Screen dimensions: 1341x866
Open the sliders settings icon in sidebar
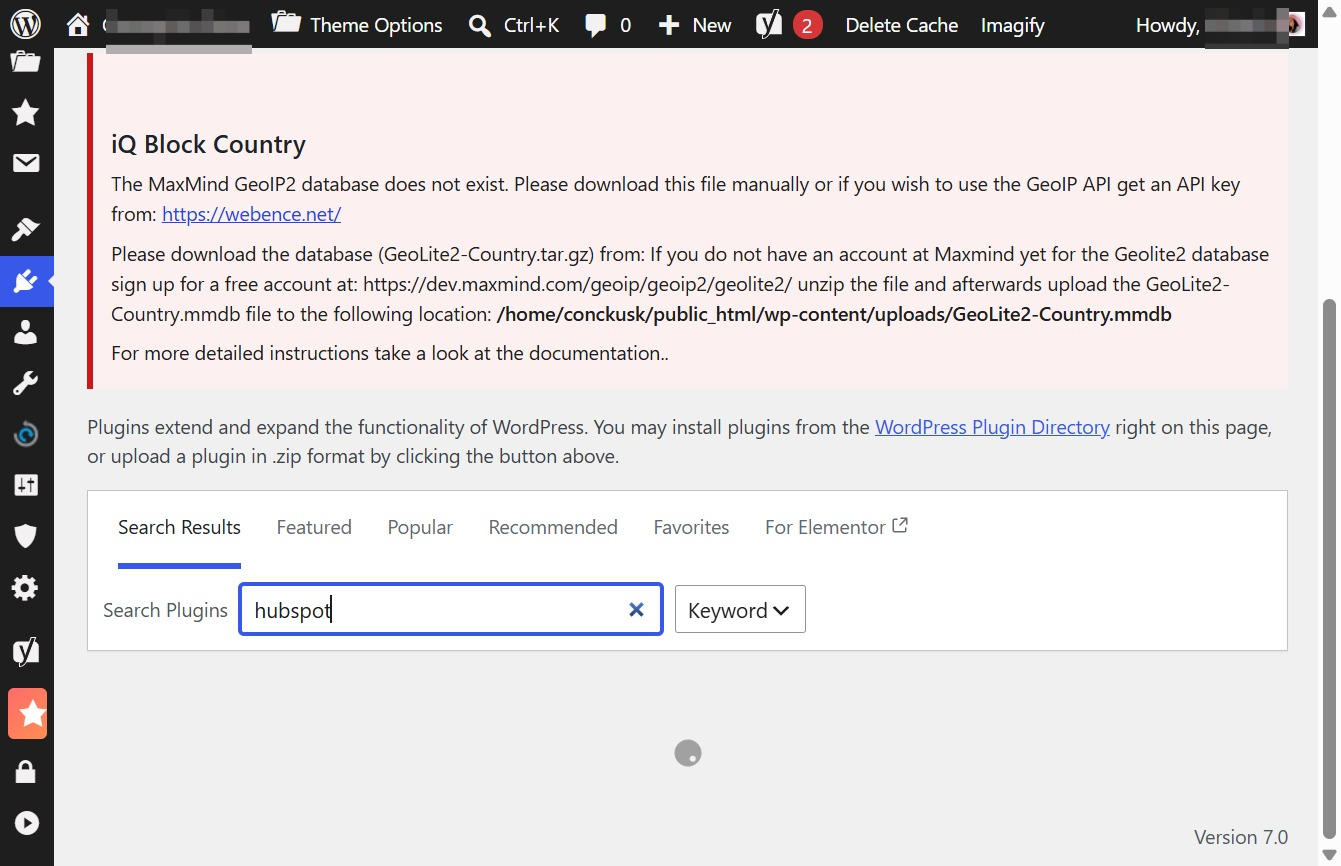click(x=26, y=485)
